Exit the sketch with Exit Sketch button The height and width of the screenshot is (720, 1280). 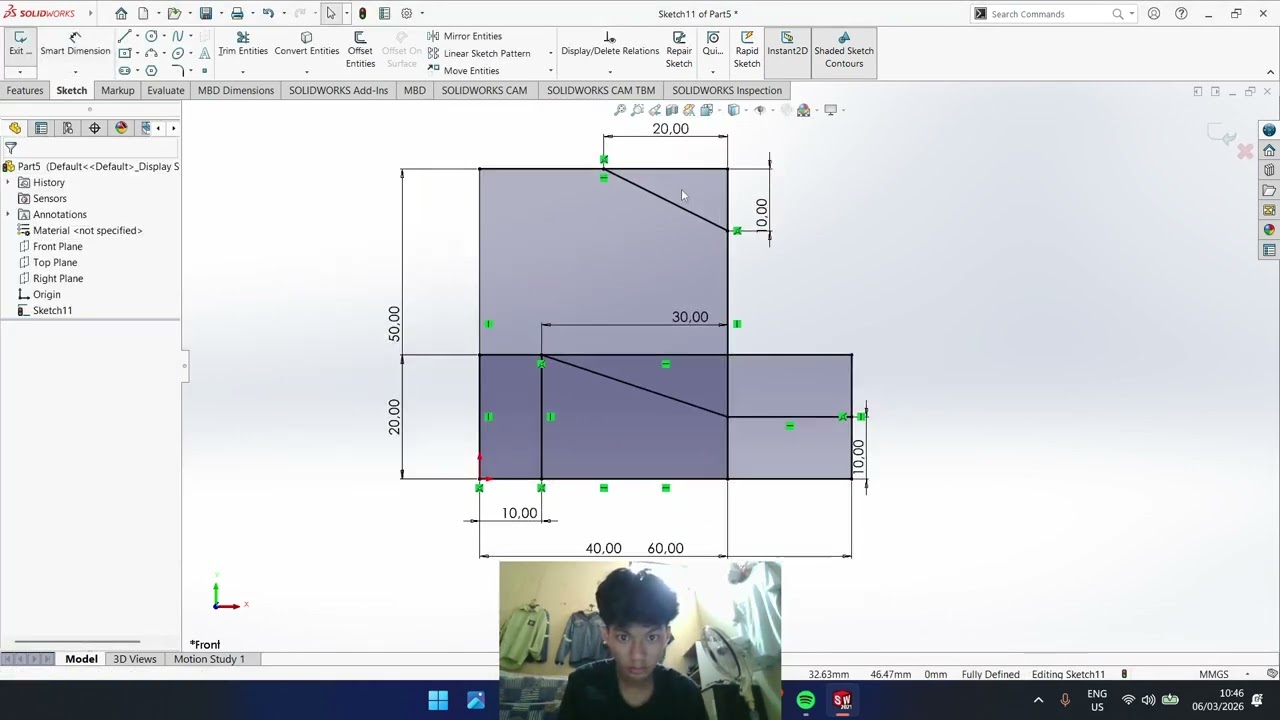pos(20,45)
